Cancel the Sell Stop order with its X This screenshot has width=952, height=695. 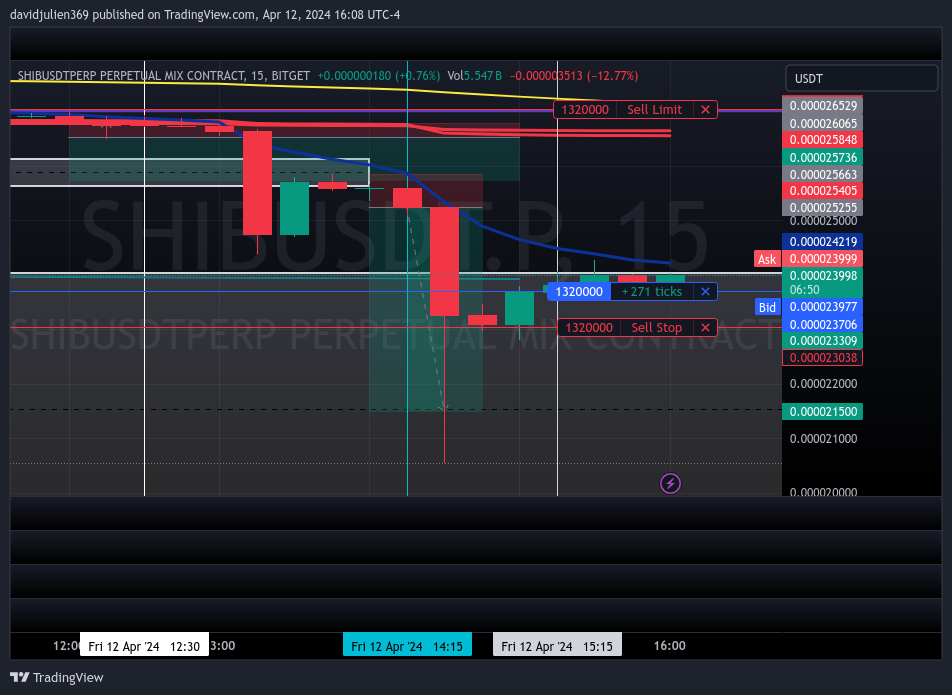coord(705,328)
